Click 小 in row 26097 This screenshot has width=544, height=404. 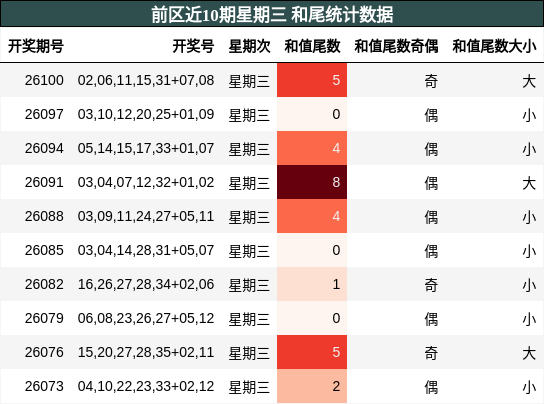click(529, 115)
